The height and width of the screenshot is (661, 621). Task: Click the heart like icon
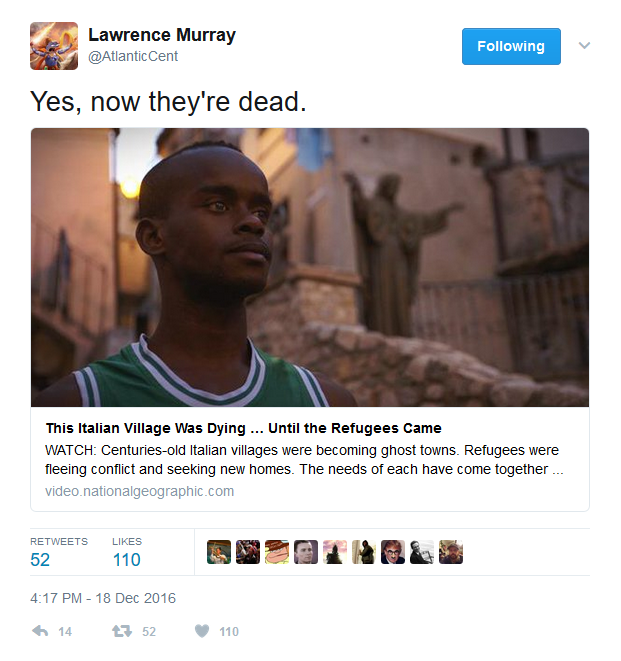(202, 631)
